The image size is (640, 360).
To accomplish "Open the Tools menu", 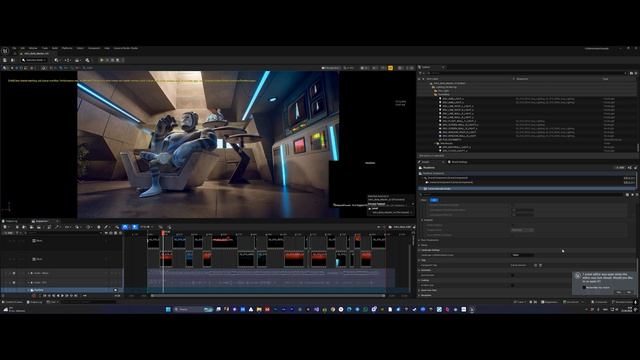I will (44, 48).
